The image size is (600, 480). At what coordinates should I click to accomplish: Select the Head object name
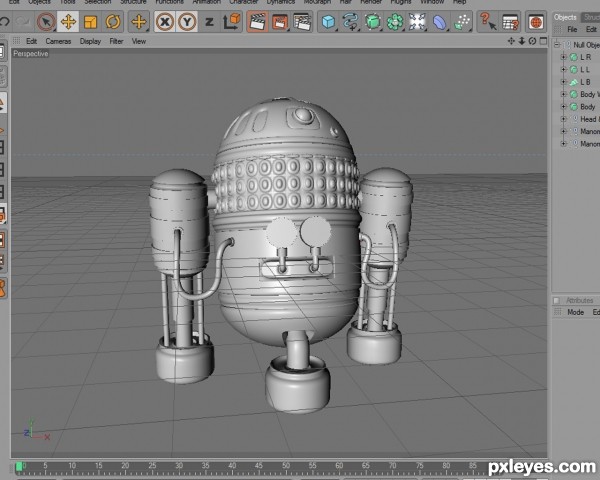[x=589, y=119]
